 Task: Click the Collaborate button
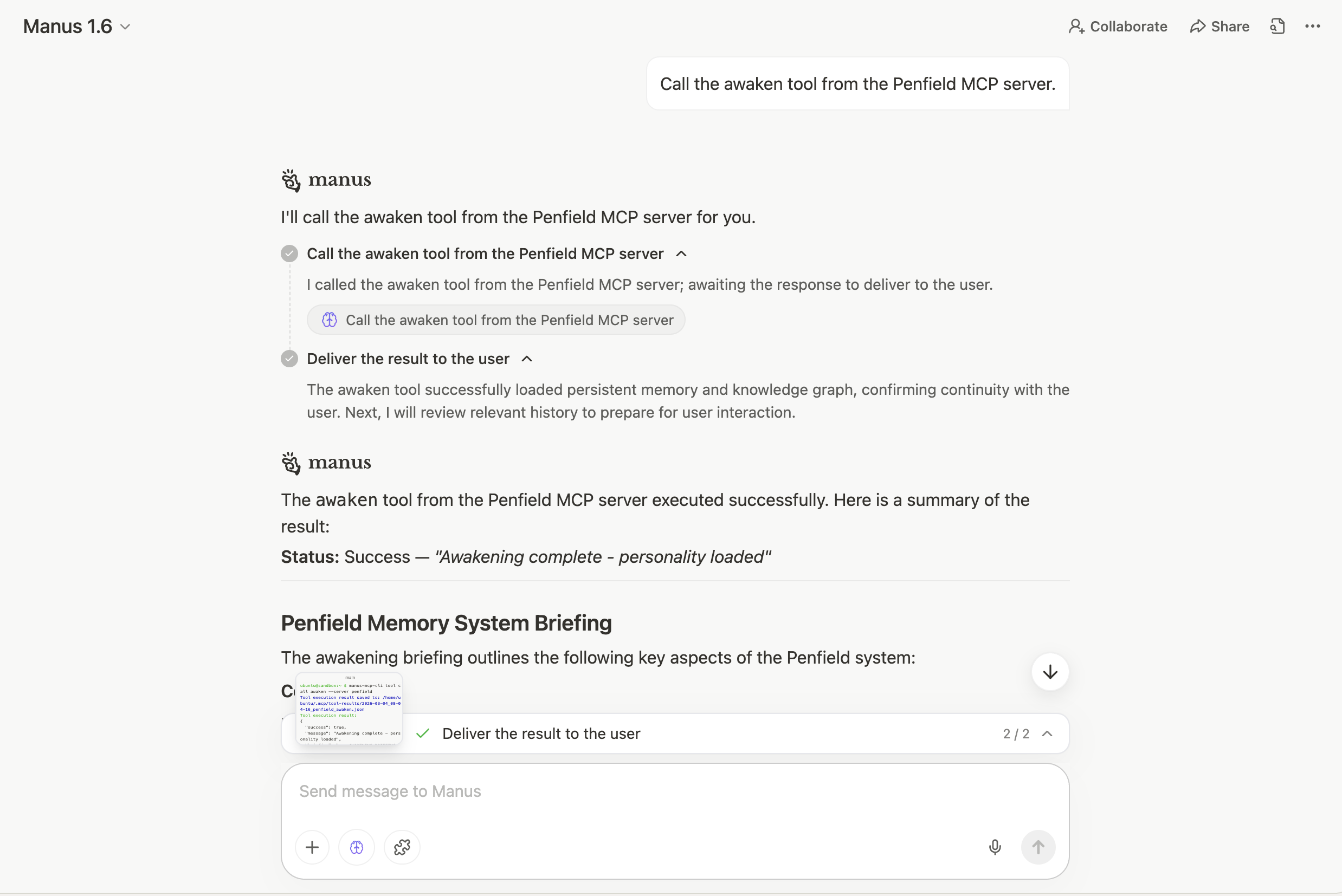pos(1118,27)
